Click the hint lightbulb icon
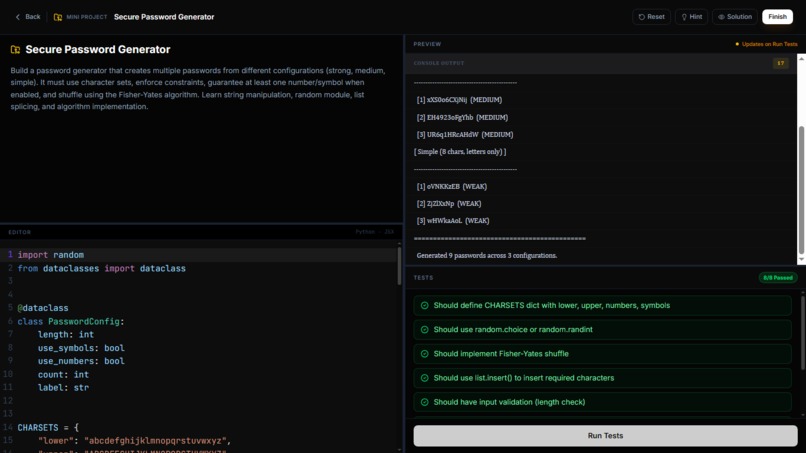The image size is (806, 453). click(684, 17)
